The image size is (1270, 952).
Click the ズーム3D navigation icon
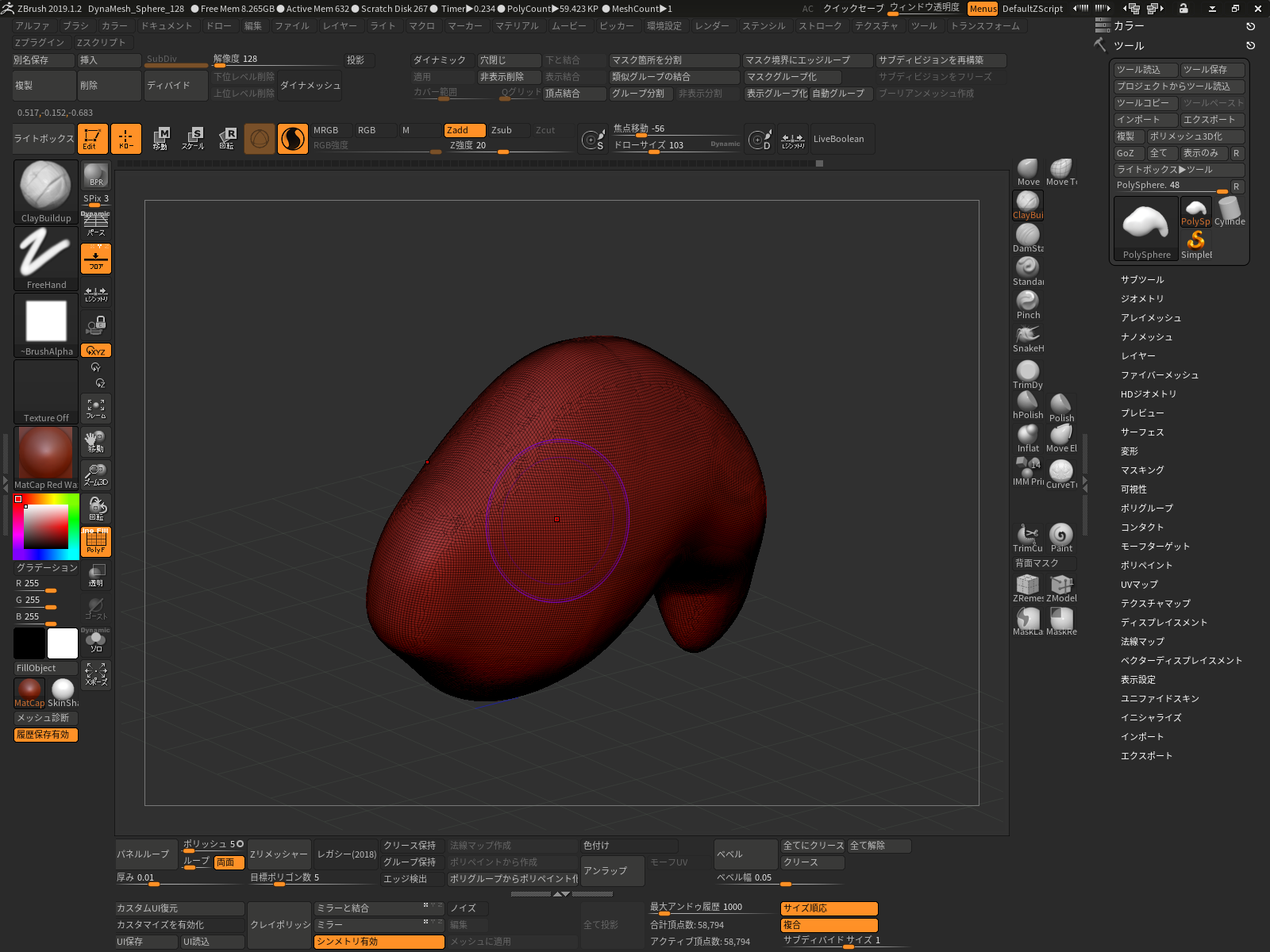(96, 475)
